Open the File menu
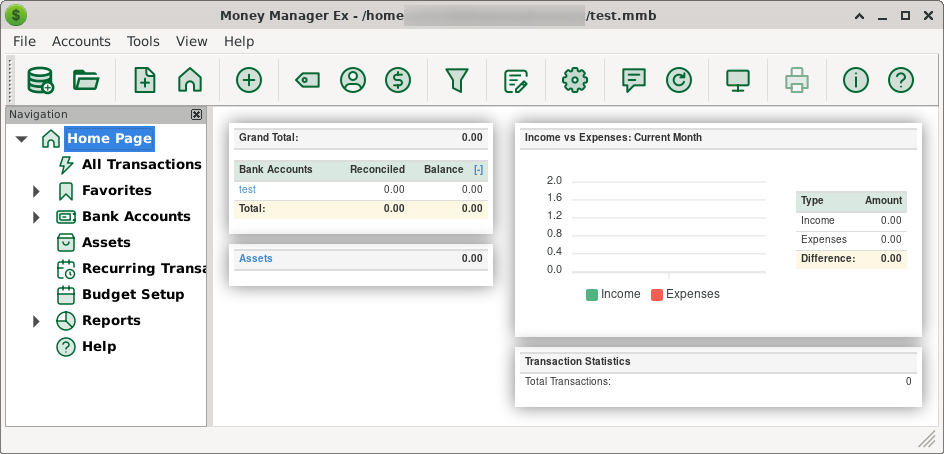 tap(25, 42)
